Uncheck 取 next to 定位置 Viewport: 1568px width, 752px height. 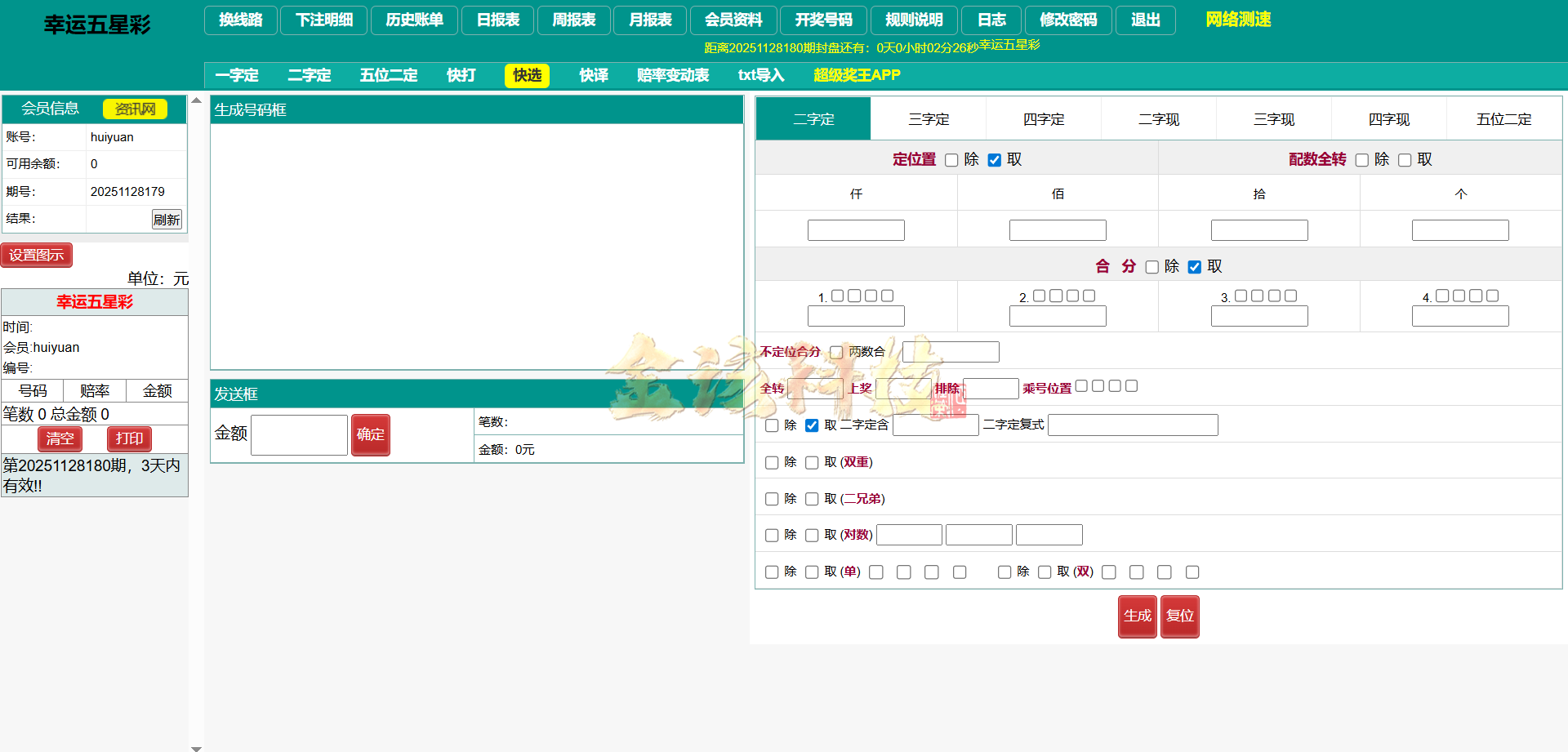point(994,160)
